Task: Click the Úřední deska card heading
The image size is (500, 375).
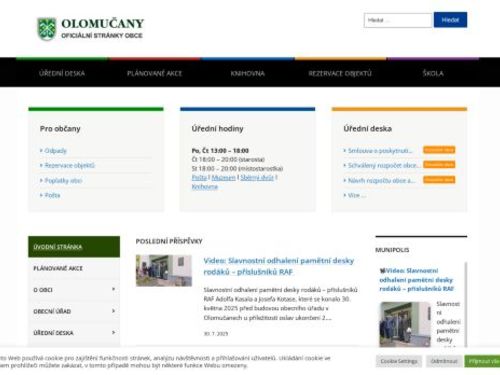Action: pos(368,129)
